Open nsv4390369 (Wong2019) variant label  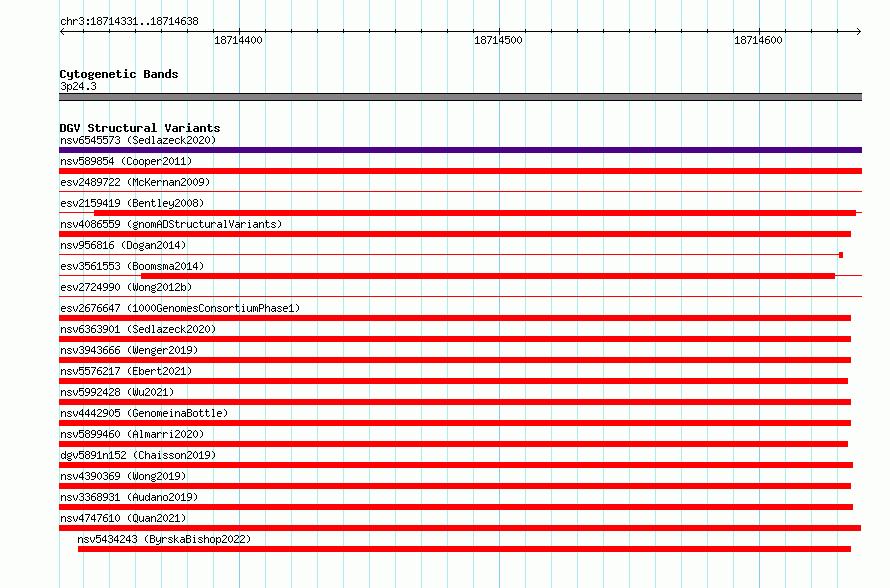pyautogui.click(x=123, y=476)
